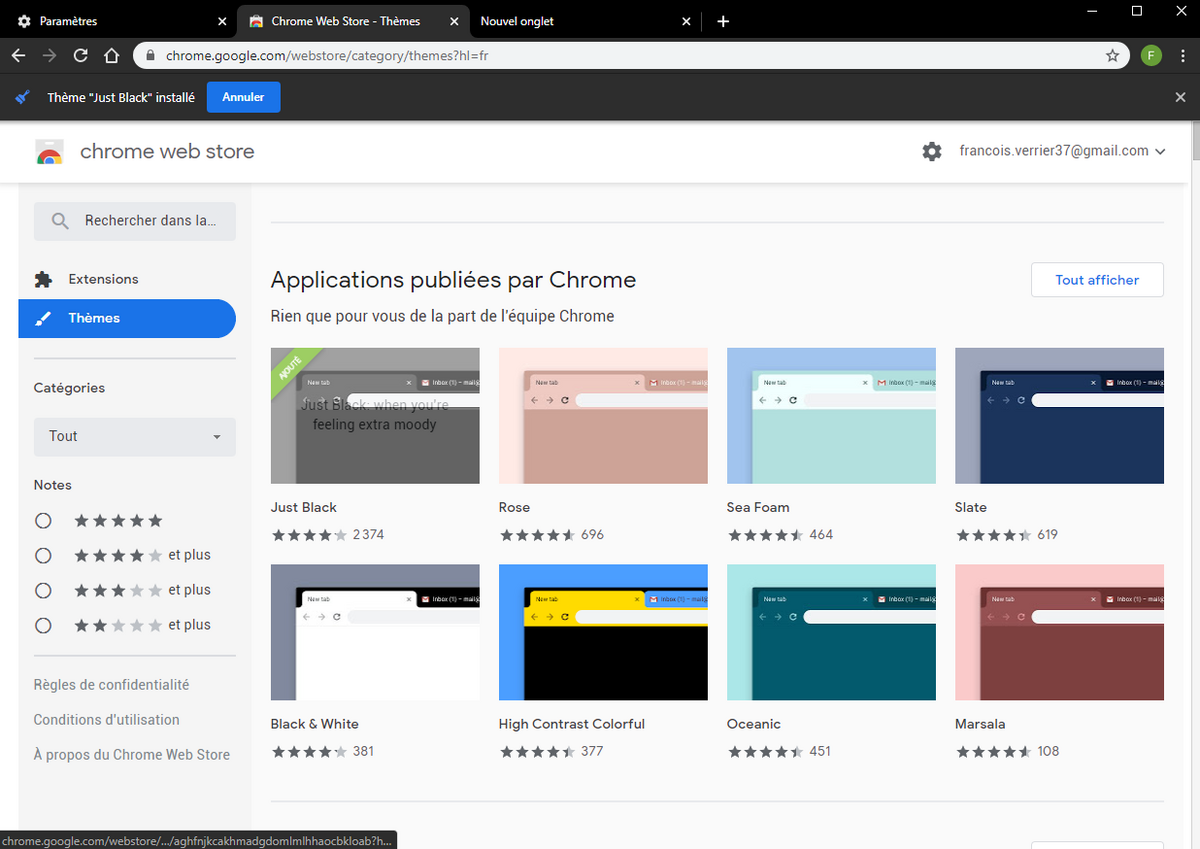Open the Extensions section
Image resolution: width=1200 pixels, height=849 pixels.
point(127,279)
